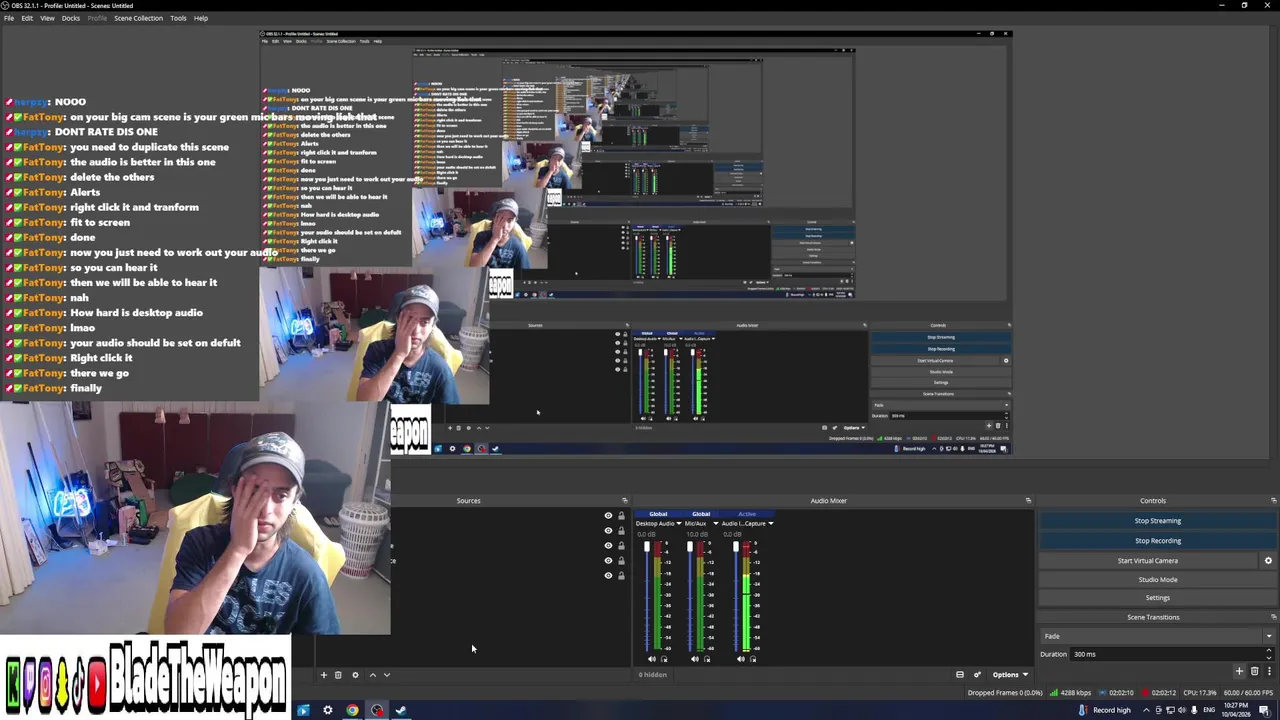Undock the Scene Transitions panel icon
Image resolution: width=1280 pixels, height=720 pixels.
(1273, 617)
